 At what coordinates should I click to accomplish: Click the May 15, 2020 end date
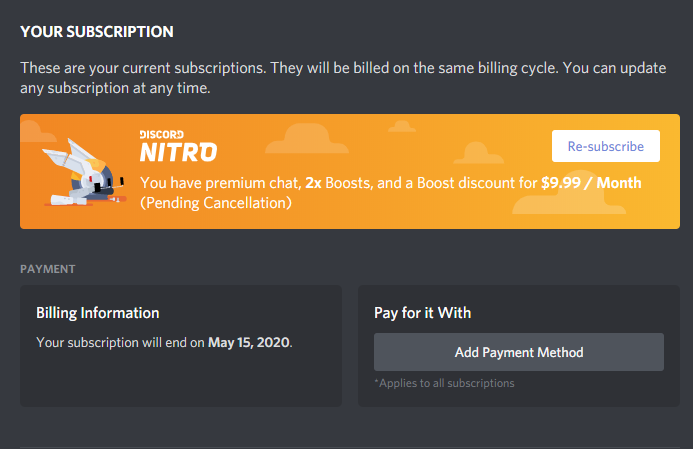[x=248, y=342]
